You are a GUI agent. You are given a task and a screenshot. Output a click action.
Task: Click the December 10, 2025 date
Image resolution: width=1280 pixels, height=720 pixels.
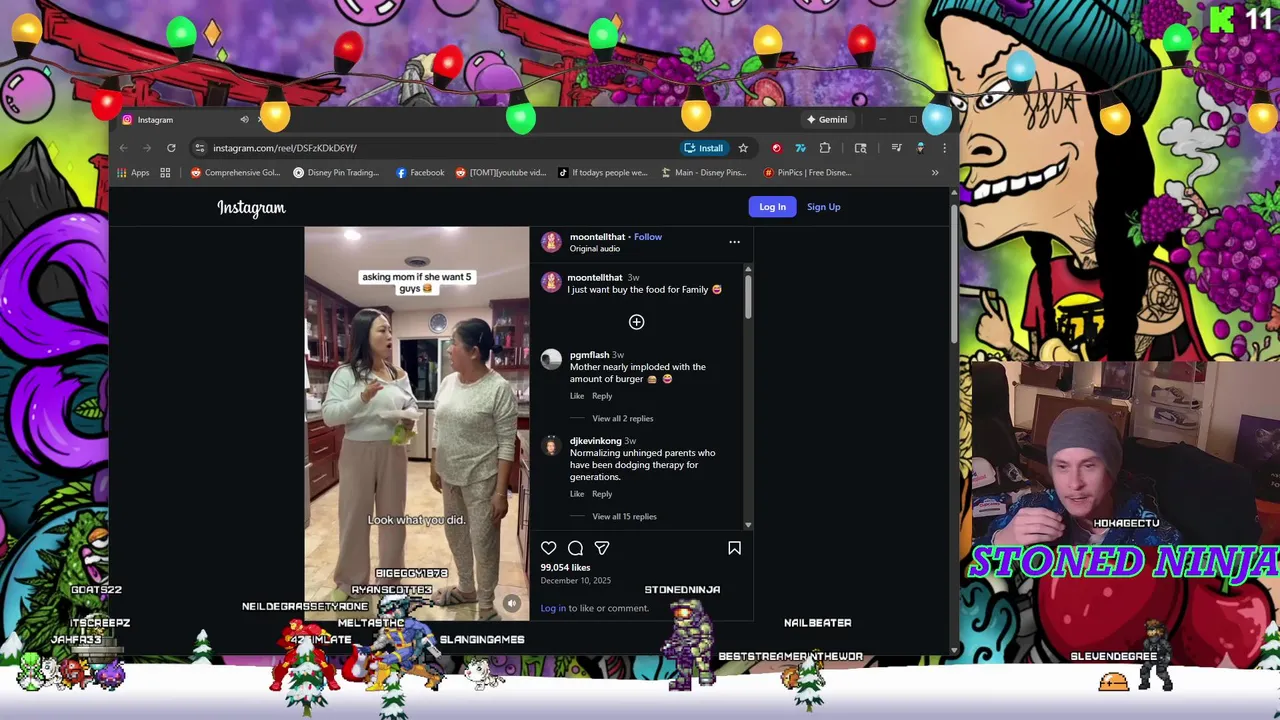[575, 581]
